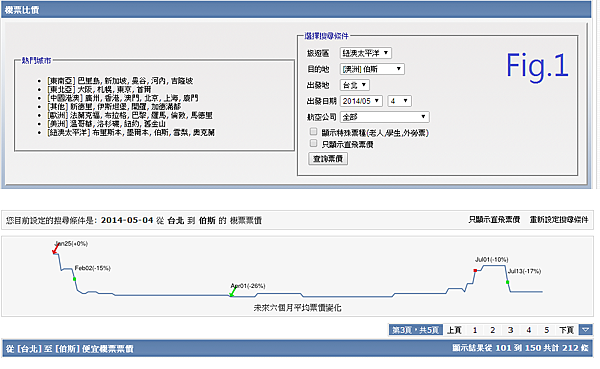Select popular city 墨爾本
The height and width of the screenshot is (369, 600).
tap(137, 132)
